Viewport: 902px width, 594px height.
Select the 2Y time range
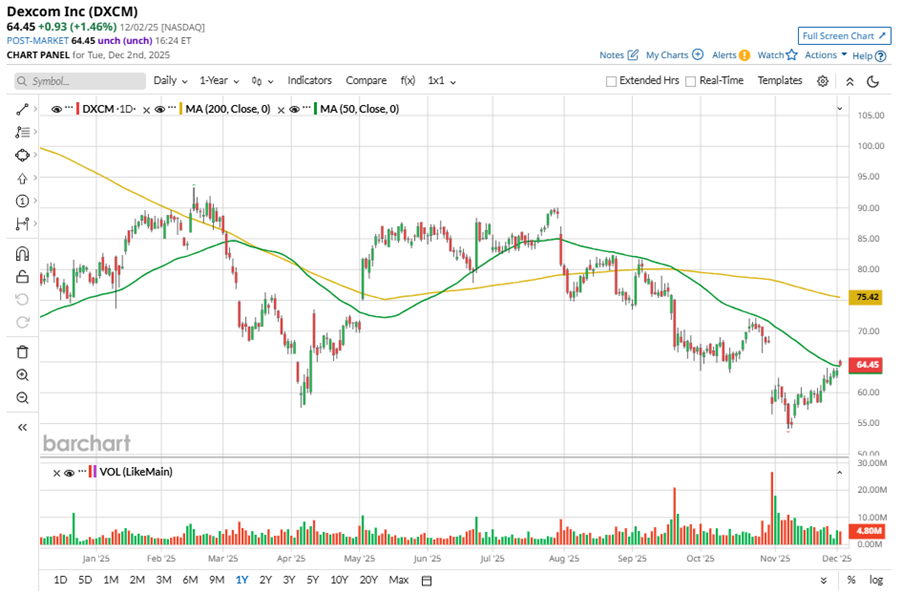(265, 580)
